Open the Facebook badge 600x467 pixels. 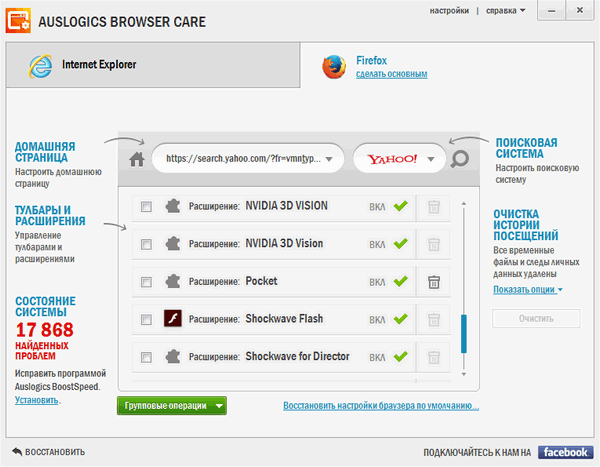566,452
